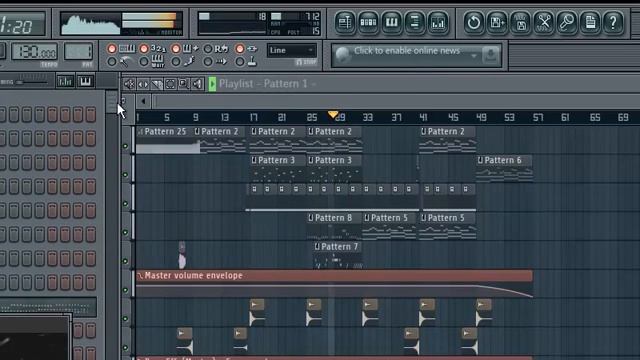Click the tempo display value
This screenshot has height=360, width=640.
34,52
